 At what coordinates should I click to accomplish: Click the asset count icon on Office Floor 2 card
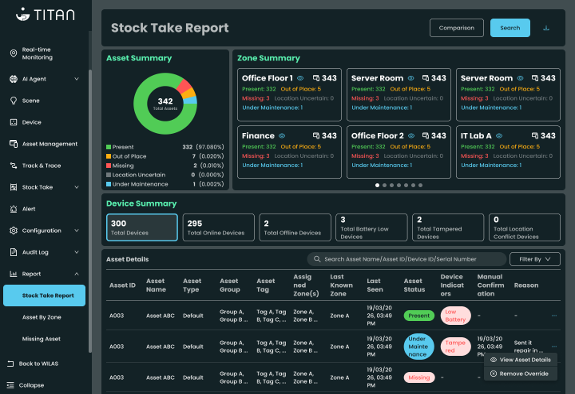click(425, 135)
